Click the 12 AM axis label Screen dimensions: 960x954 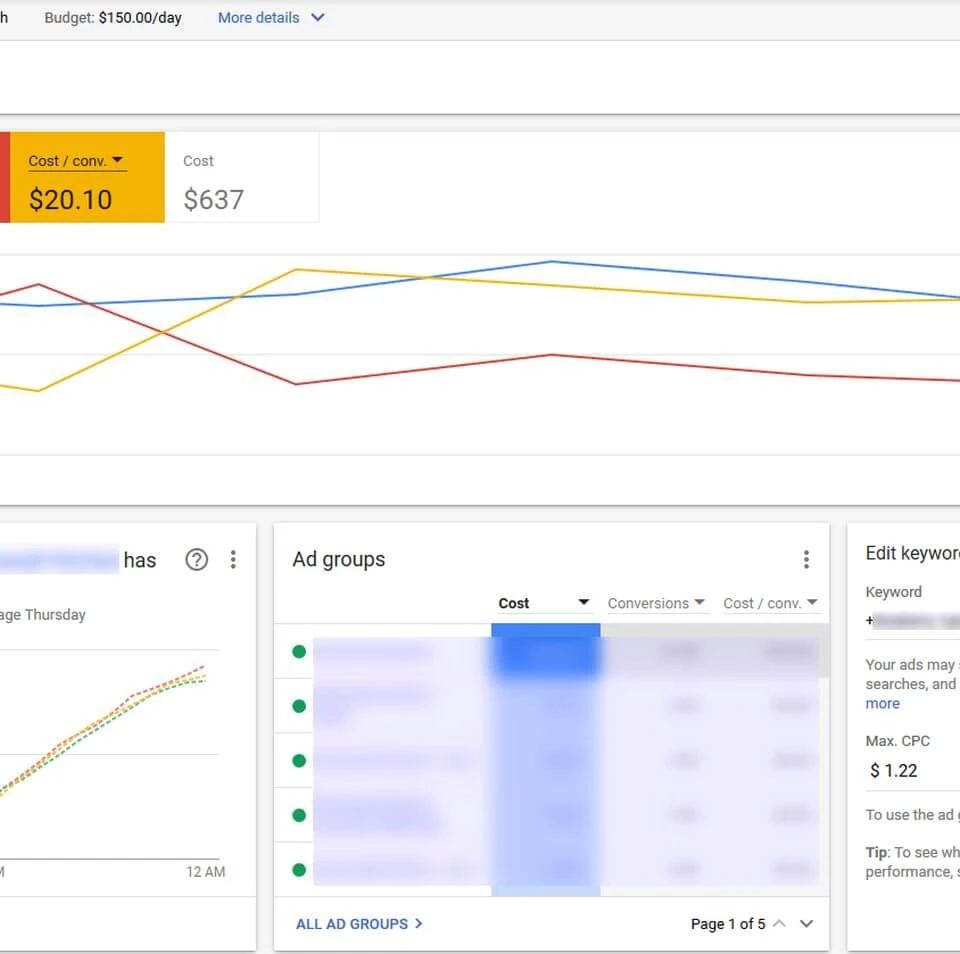tap(206, 871)
